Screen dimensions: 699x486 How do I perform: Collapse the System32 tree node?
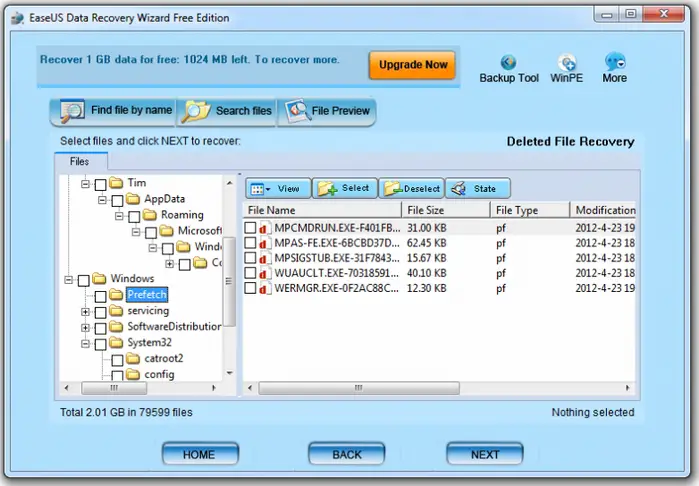(x=86, y=344)
